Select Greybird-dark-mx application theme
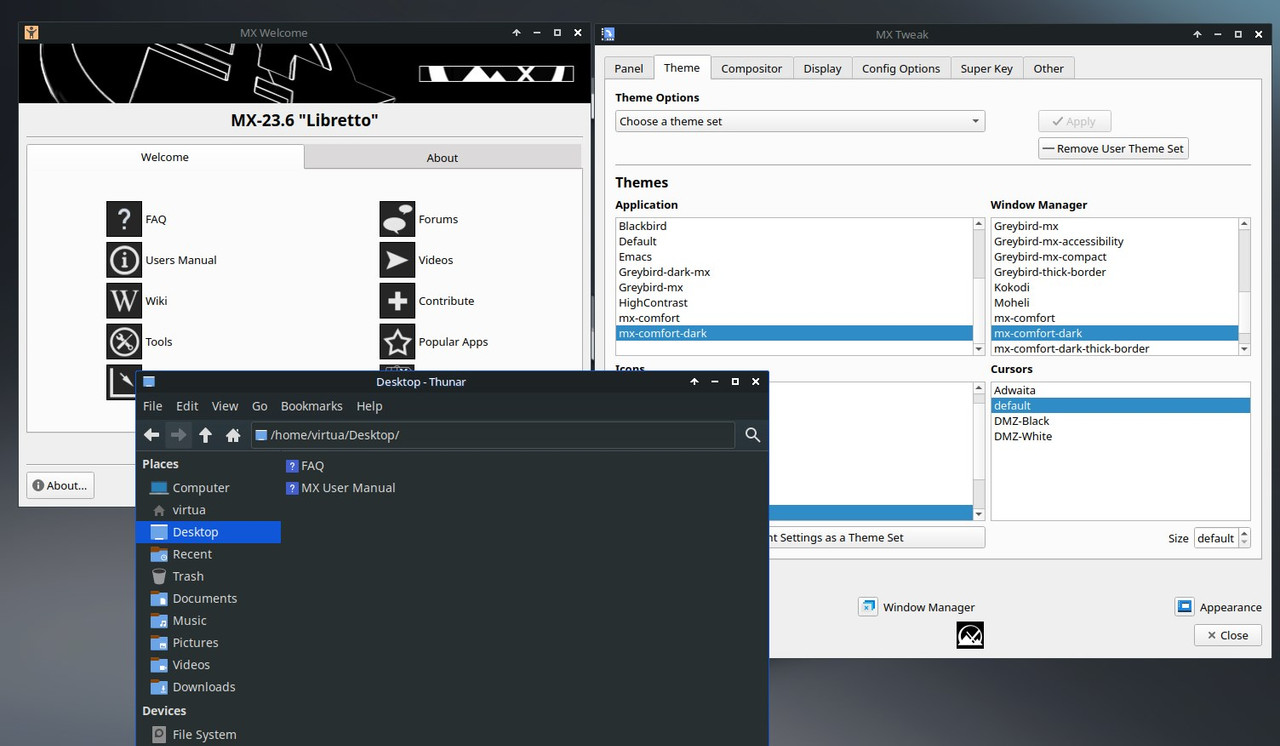The image size is (1280, 746). point(794,272)
